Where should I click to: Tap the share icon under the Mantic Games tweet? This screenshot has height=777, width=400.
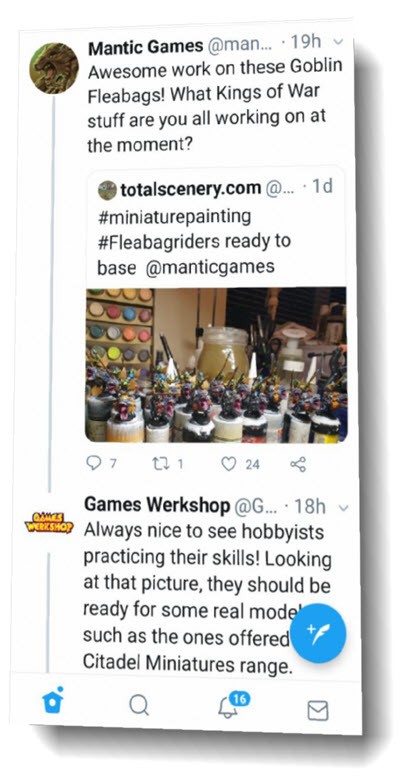tap(298, 464)
